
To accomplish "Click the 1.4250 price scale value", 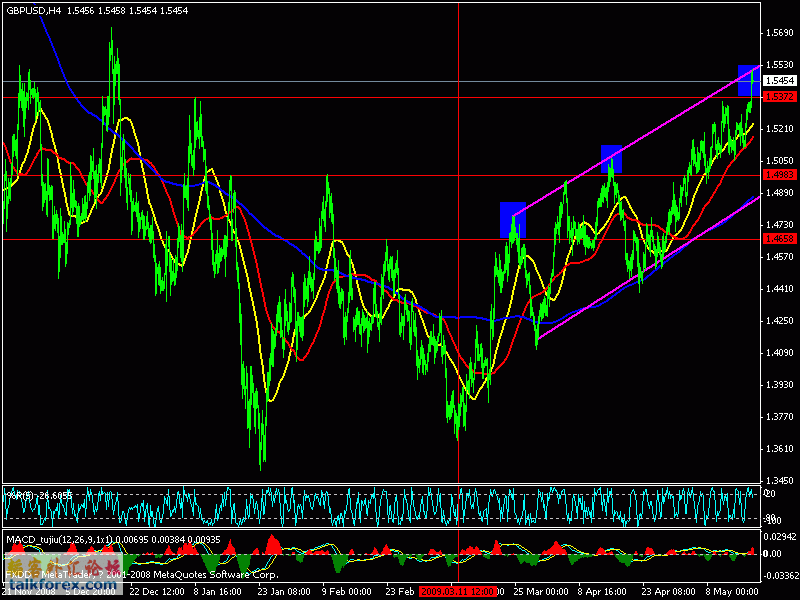I will click(780, 321).
